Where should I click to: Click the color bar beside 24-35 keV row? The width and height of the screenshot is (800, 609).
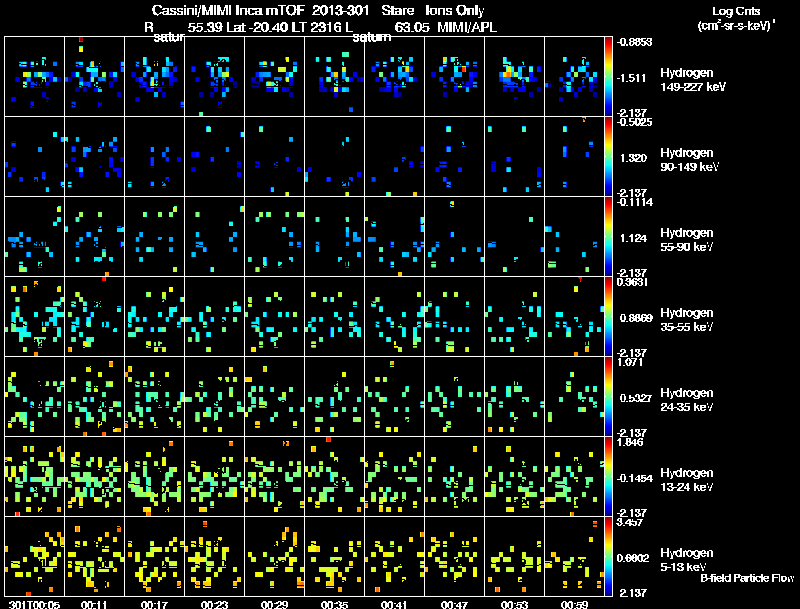click(x=608, y=397)
